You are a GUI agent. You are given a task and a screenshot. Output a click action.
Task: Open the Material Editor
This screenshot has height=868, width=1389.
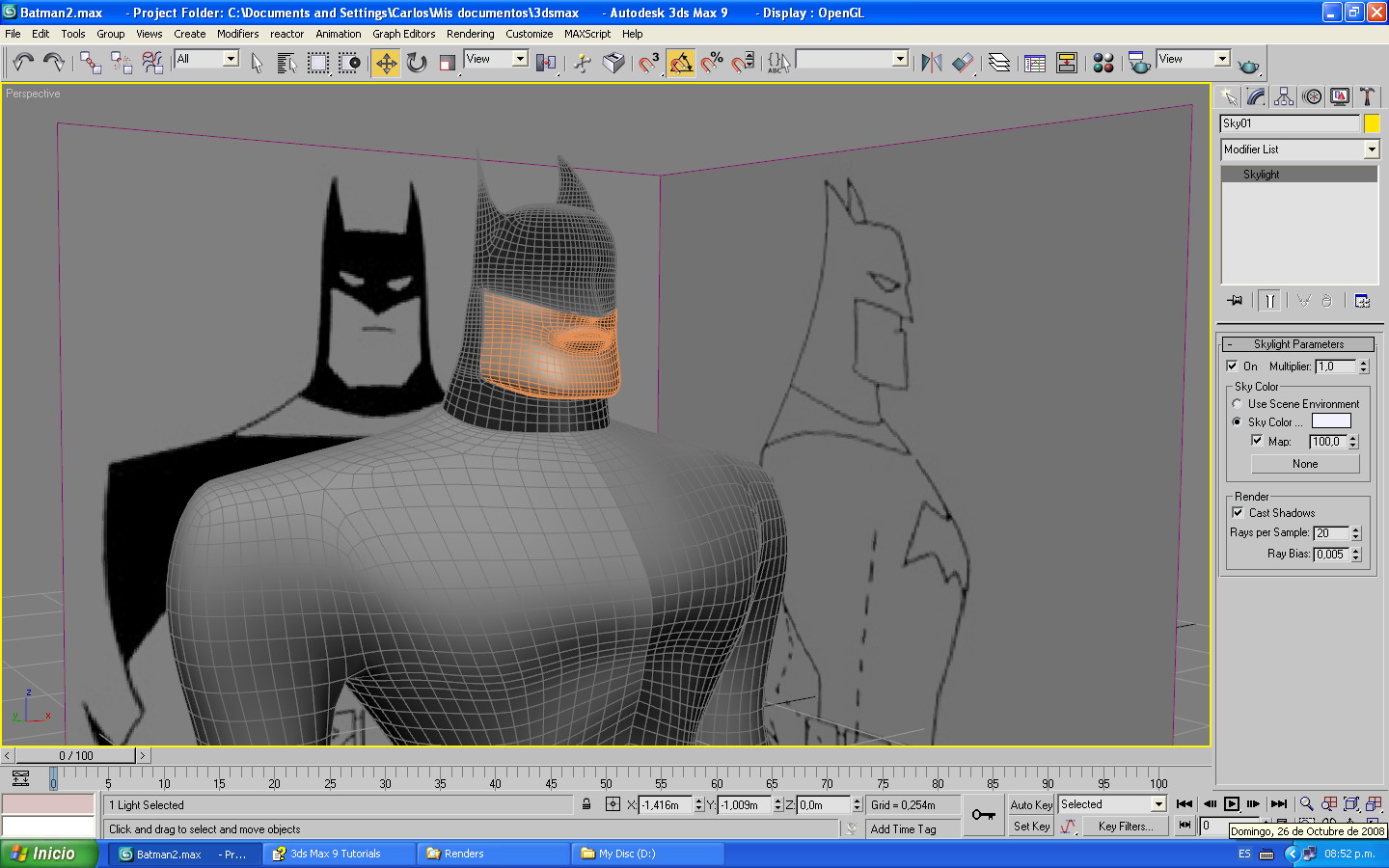pyautogui.click(x=1103, y=63)
